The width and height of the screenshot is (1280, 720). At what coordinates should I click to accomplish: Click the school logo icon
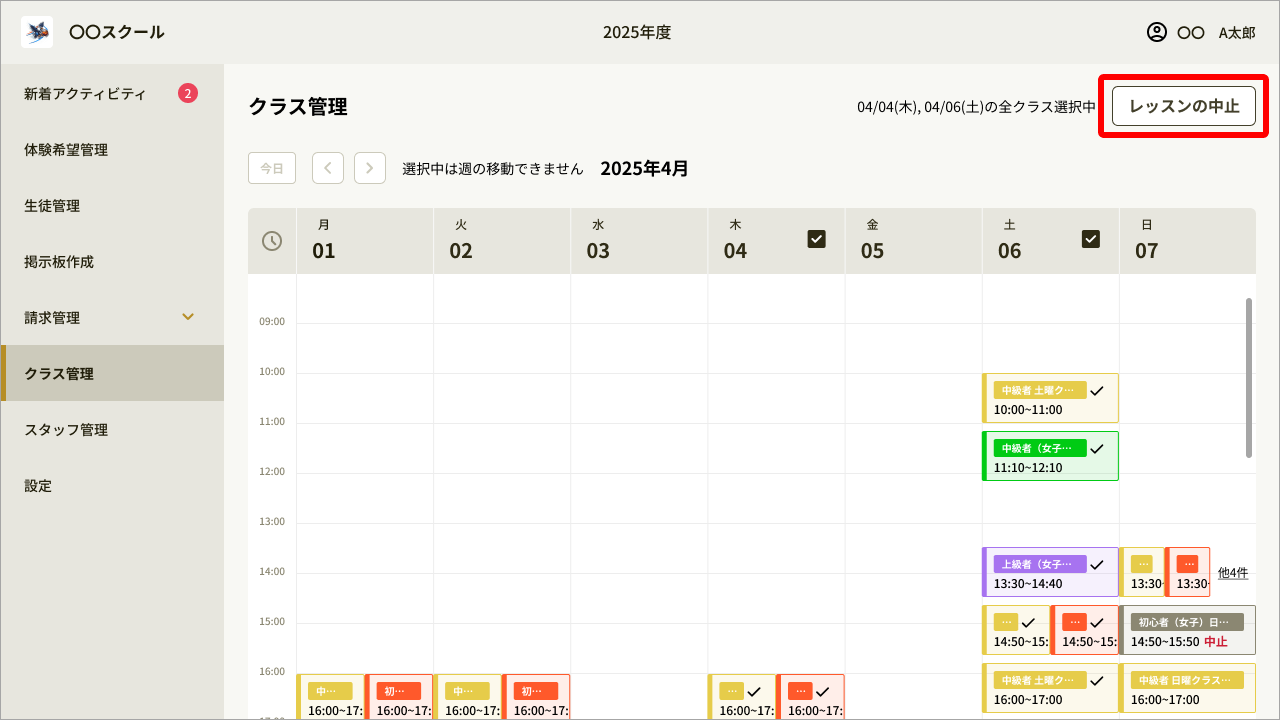tap(36, 31)
